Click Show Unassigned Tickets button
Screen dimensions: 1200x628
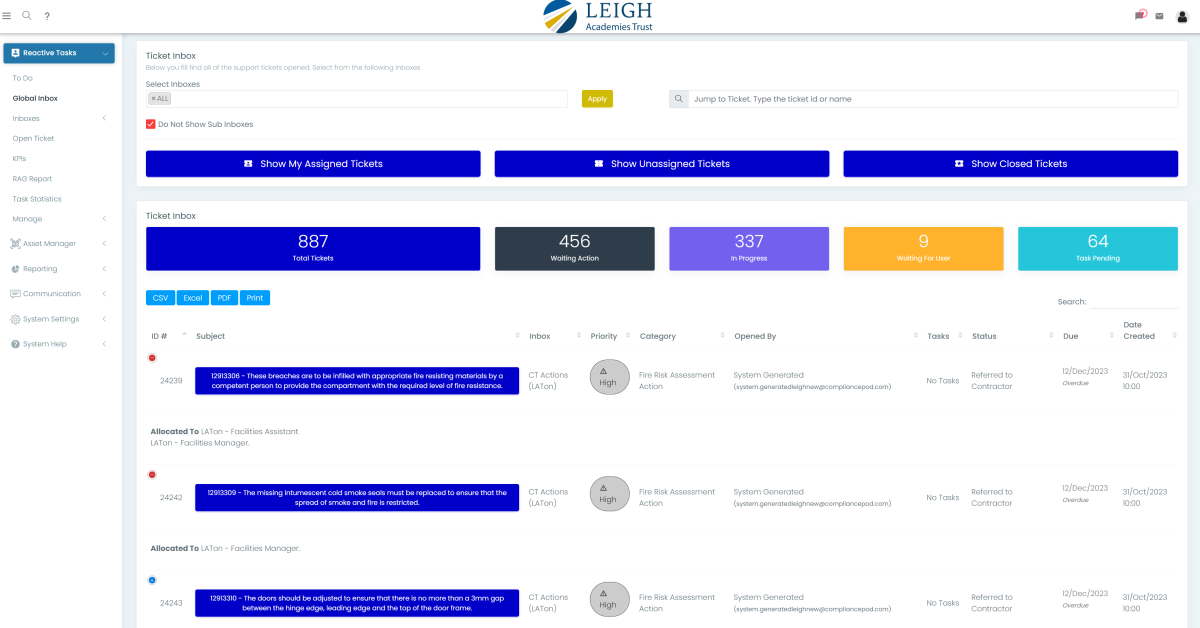coord(661,164)
